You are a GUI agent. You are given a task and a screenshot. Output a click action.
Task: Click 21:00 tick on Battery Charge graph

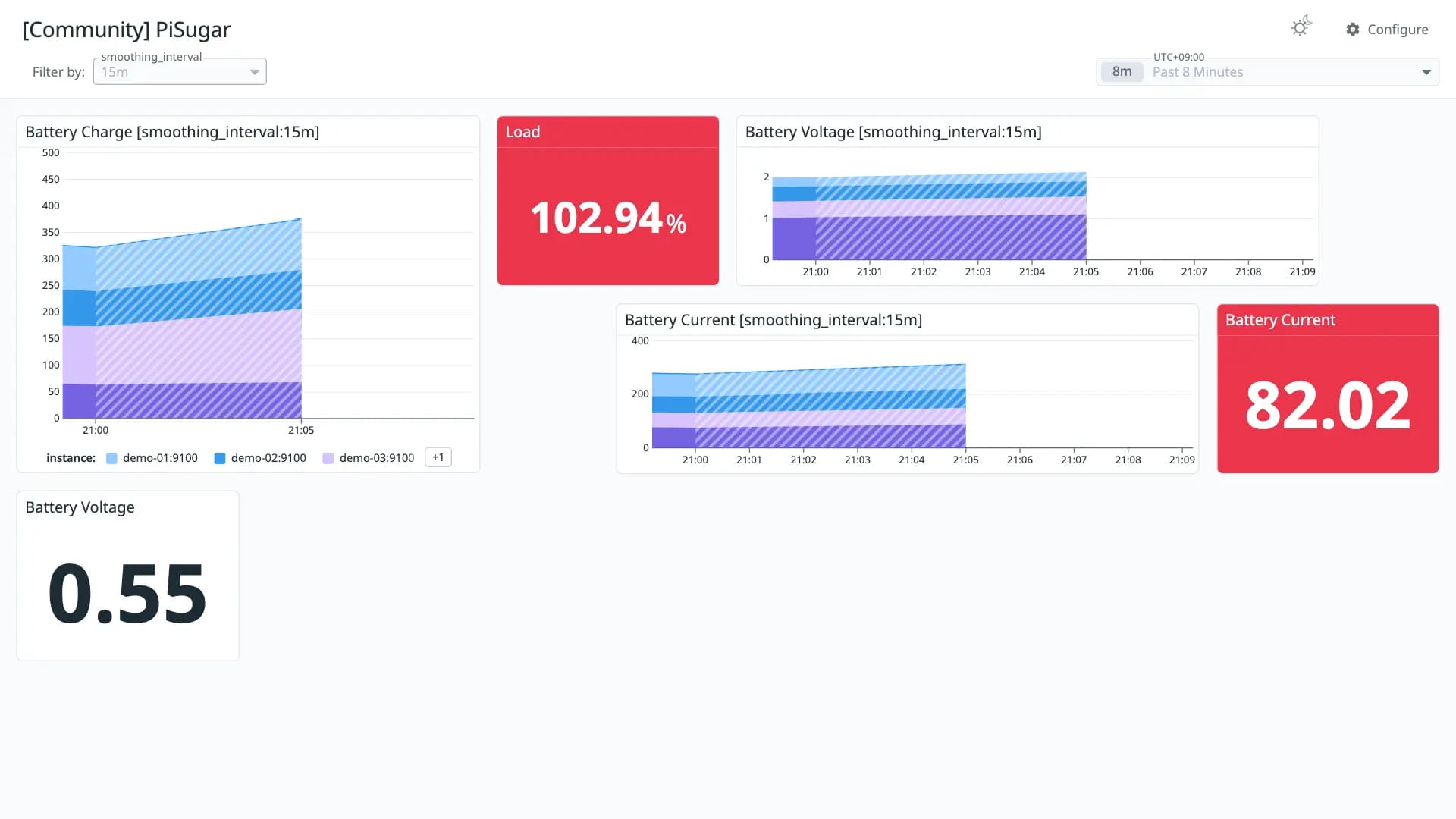[x=96, y=430]
